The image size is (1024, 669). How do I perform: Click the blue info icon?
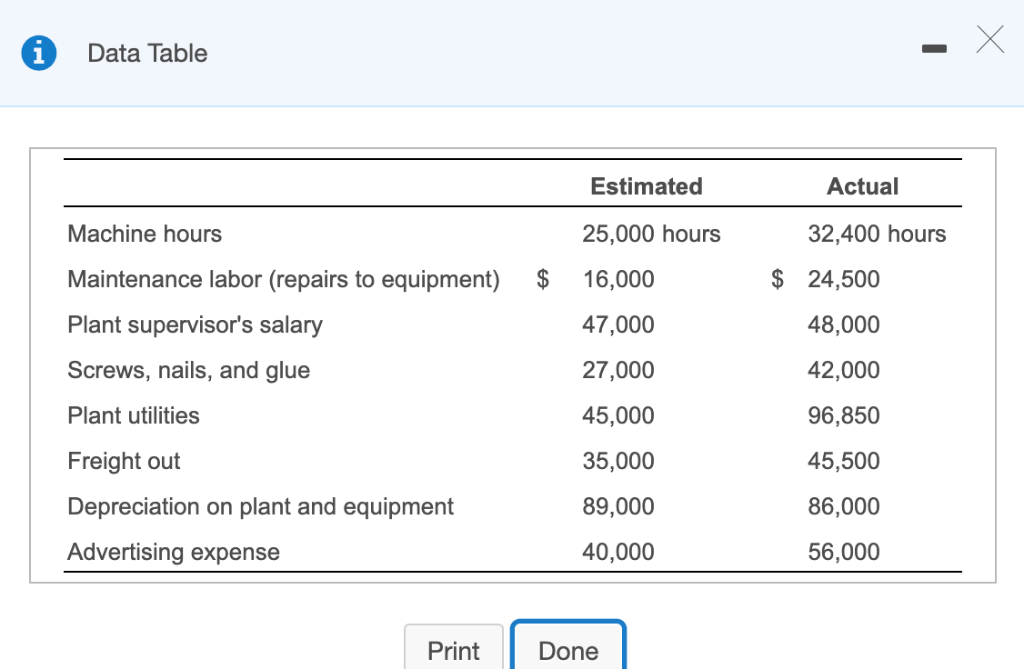click(x=39, y=53)
